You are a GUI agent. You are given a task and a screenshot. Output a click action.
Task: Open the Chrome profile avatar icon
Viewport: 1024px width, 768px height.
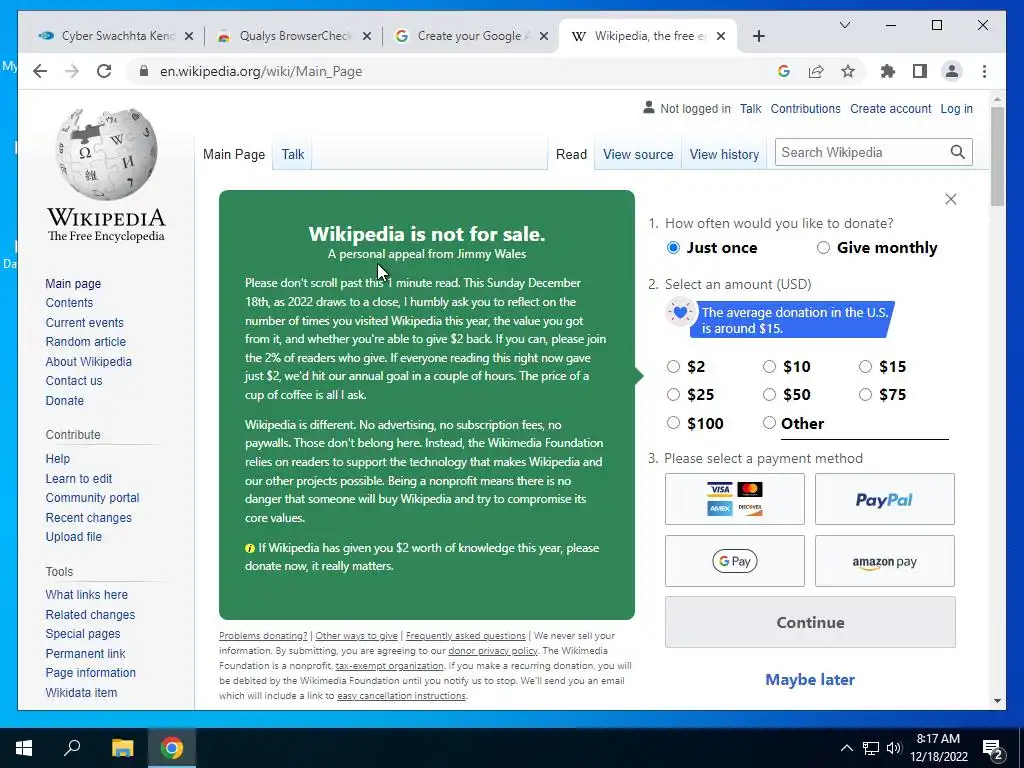[952, 71]
